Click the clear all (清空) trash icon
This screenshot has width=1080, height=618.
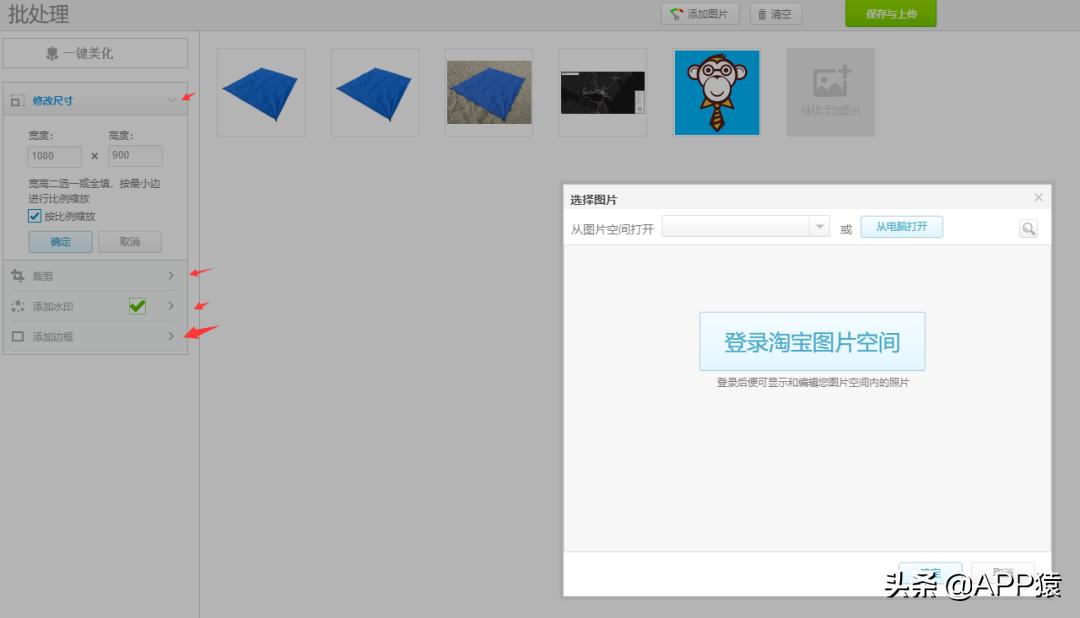(x=762, y=14)
